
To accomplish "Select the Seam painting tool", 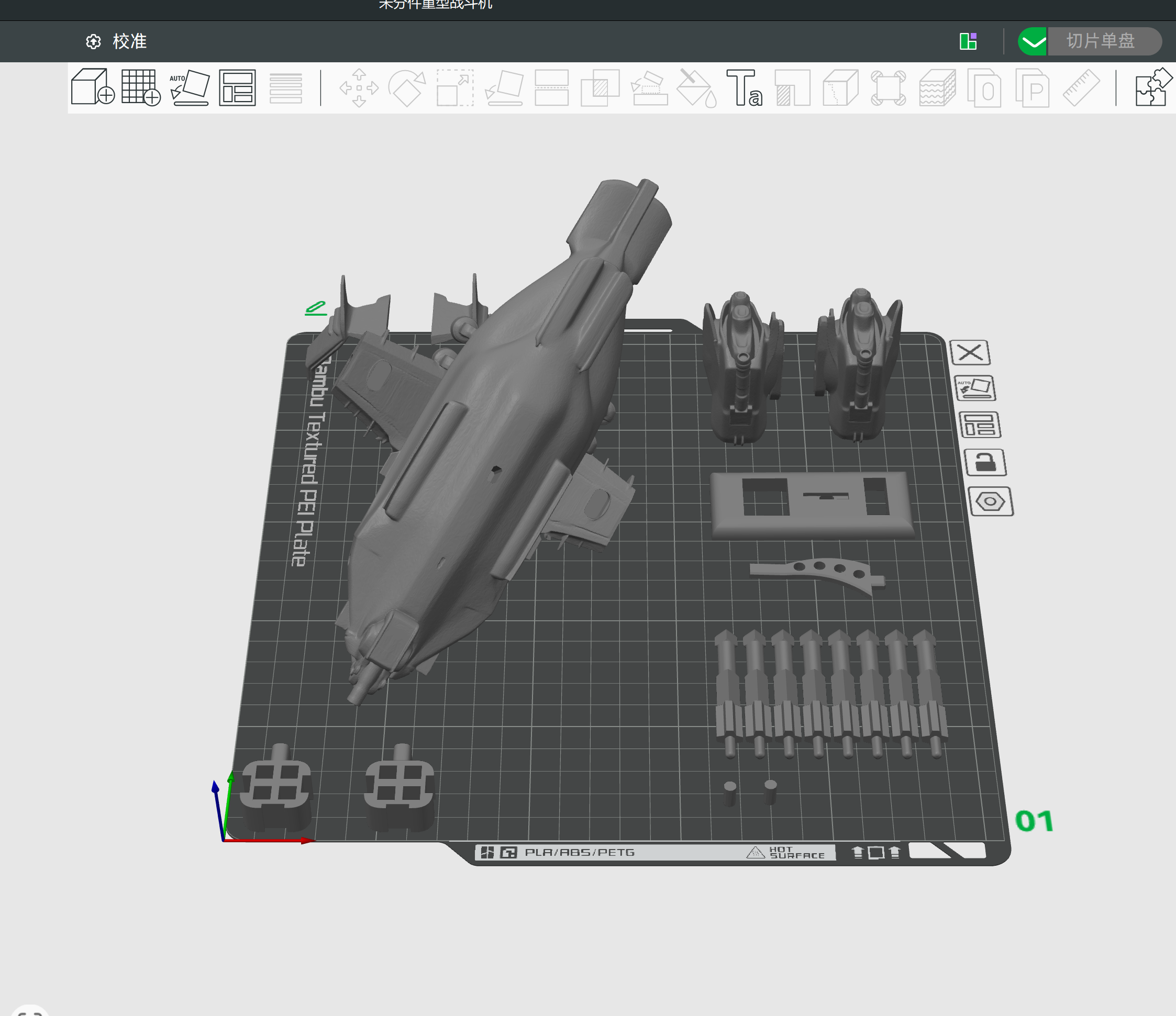I will [x=792, y=88].
